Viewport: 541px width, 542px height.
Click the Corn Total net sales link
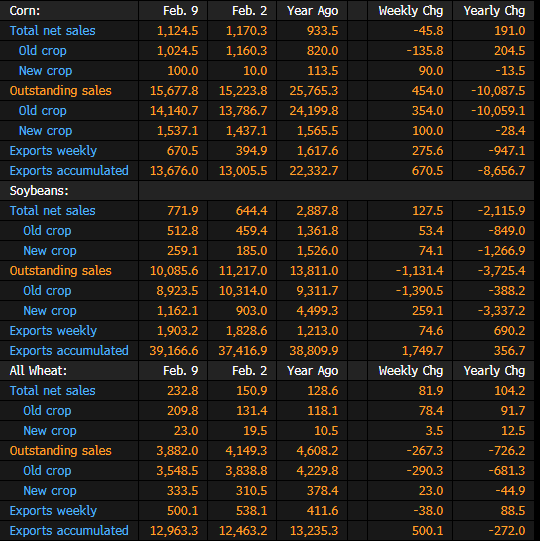[53, 31]
